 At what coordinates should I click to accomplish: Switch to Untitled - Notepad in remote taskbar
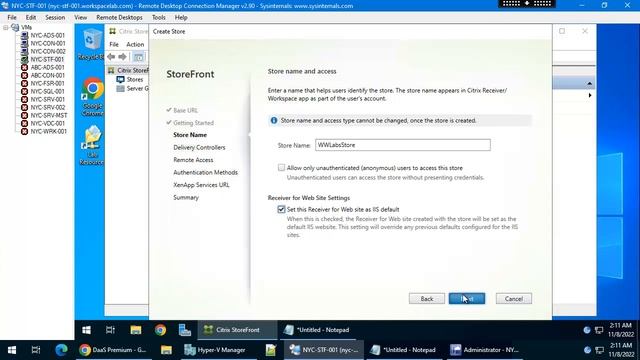click(318, 330)
